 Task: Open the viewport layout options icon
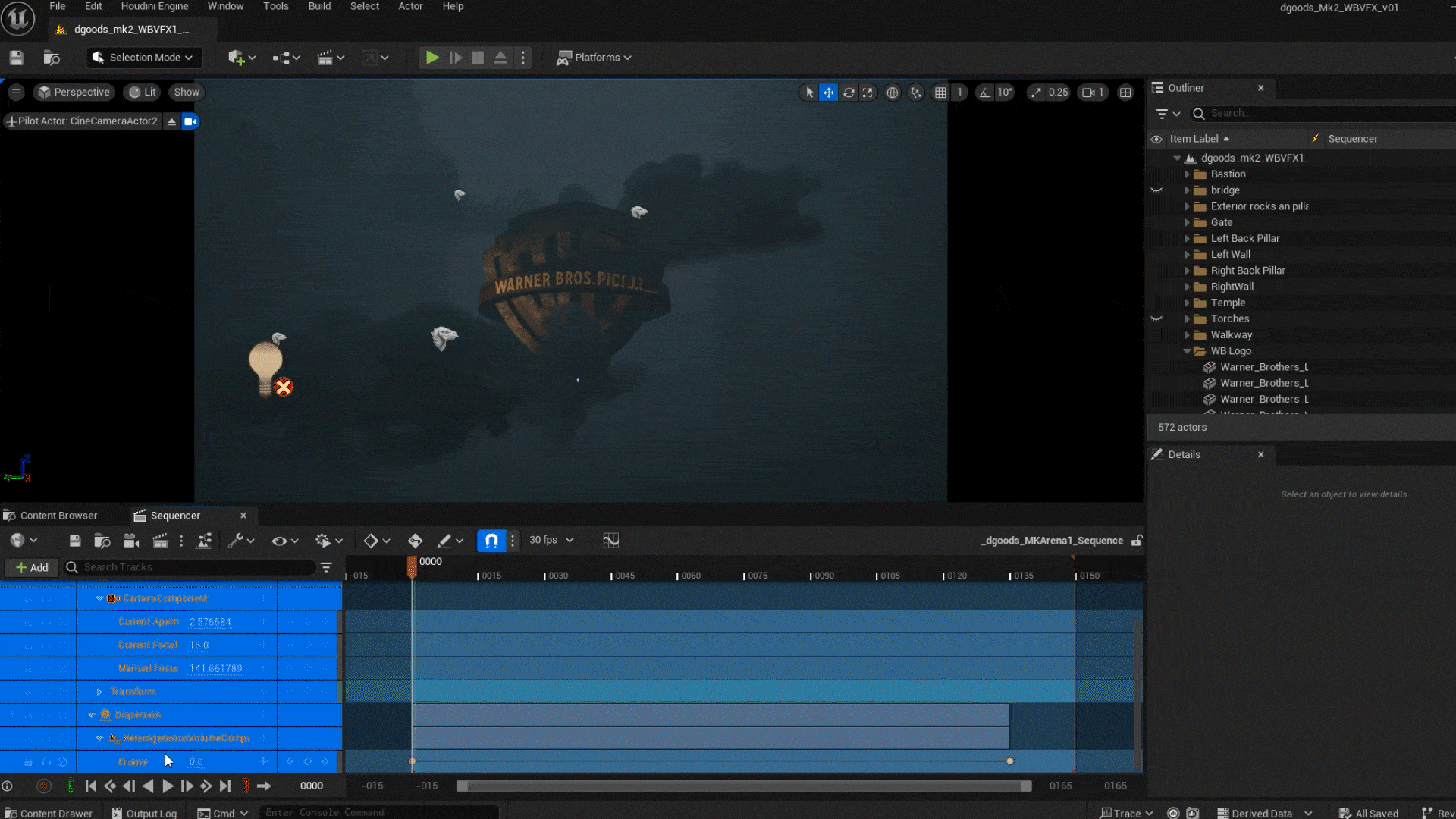pyautogui.click(x=1125, y=93)
